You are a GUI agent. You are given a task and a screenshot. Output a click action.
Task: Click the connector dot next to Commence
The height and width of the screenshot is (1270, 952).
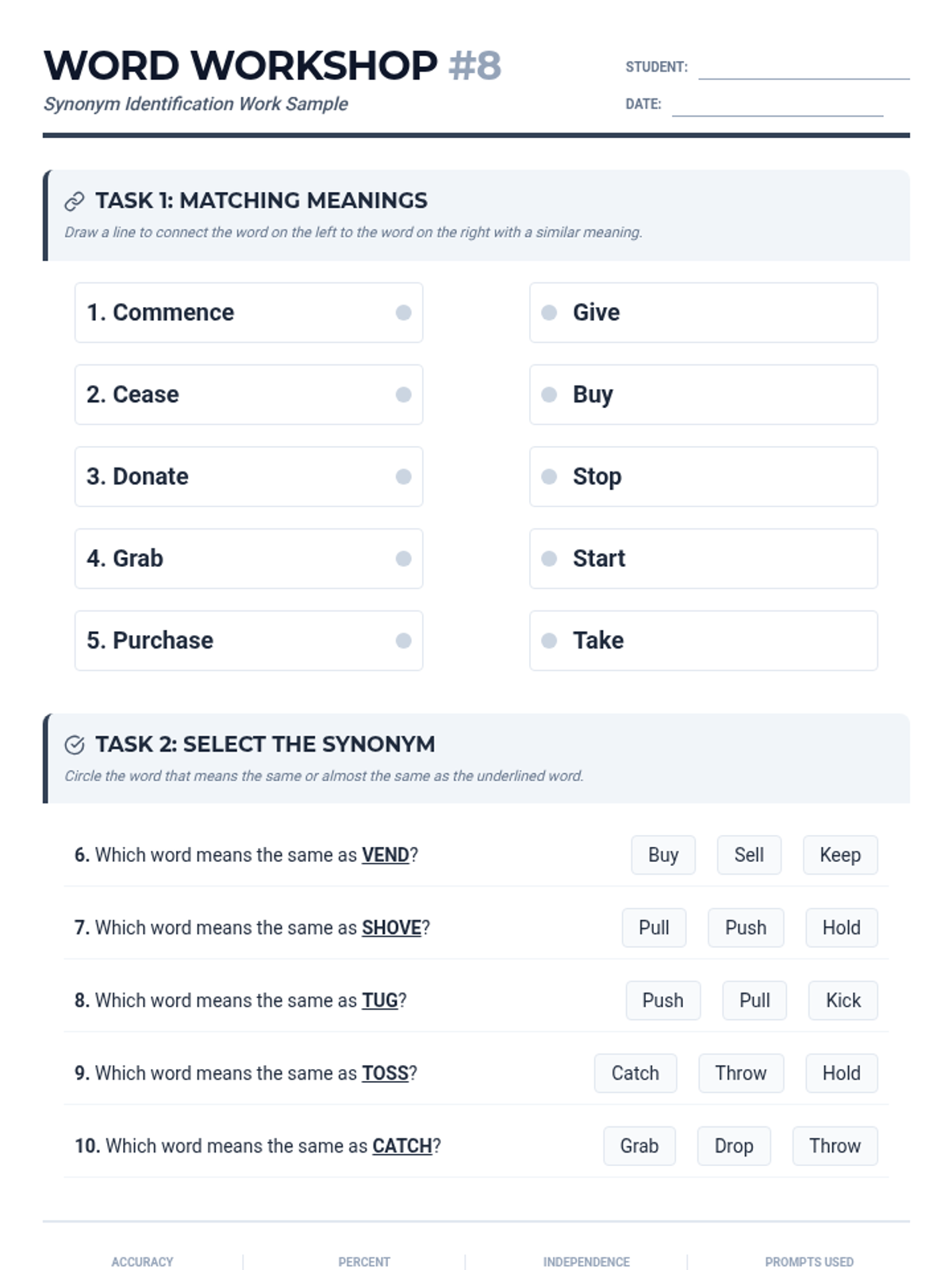[x=403, y=313]
